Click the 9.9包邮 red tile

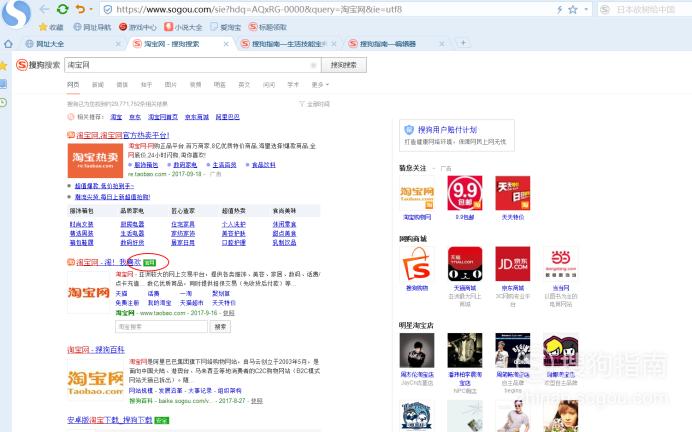tap(465, 193)
